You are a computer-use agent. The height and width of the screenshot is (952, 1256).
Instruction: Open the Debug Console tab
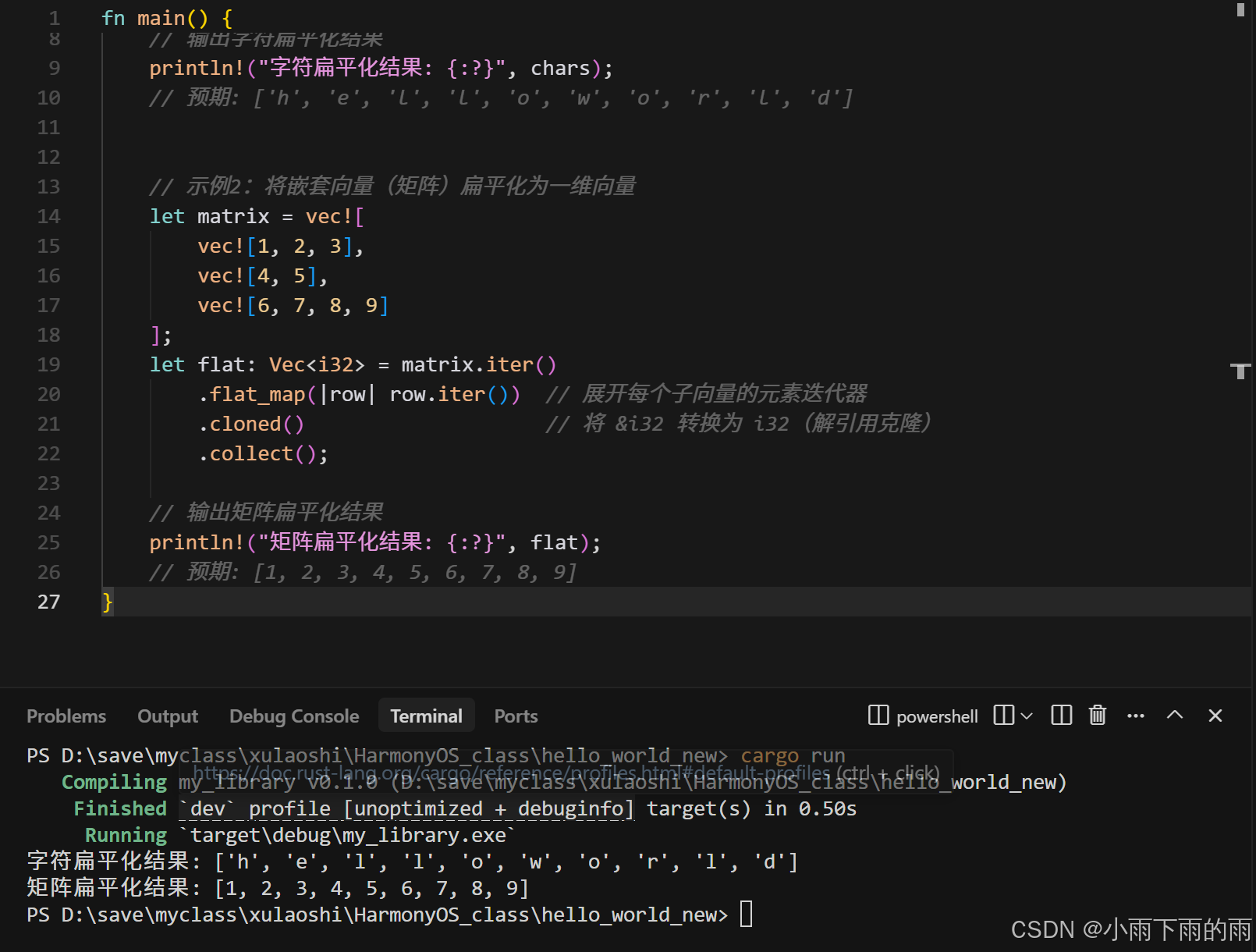click(x=294, y=716)
